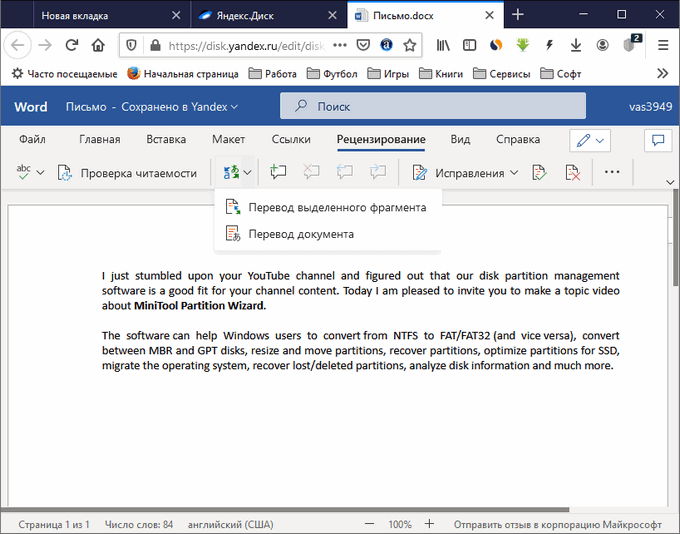680x534 pixels.
Task: Go to browser home page
Action: (x=98, y=45)
